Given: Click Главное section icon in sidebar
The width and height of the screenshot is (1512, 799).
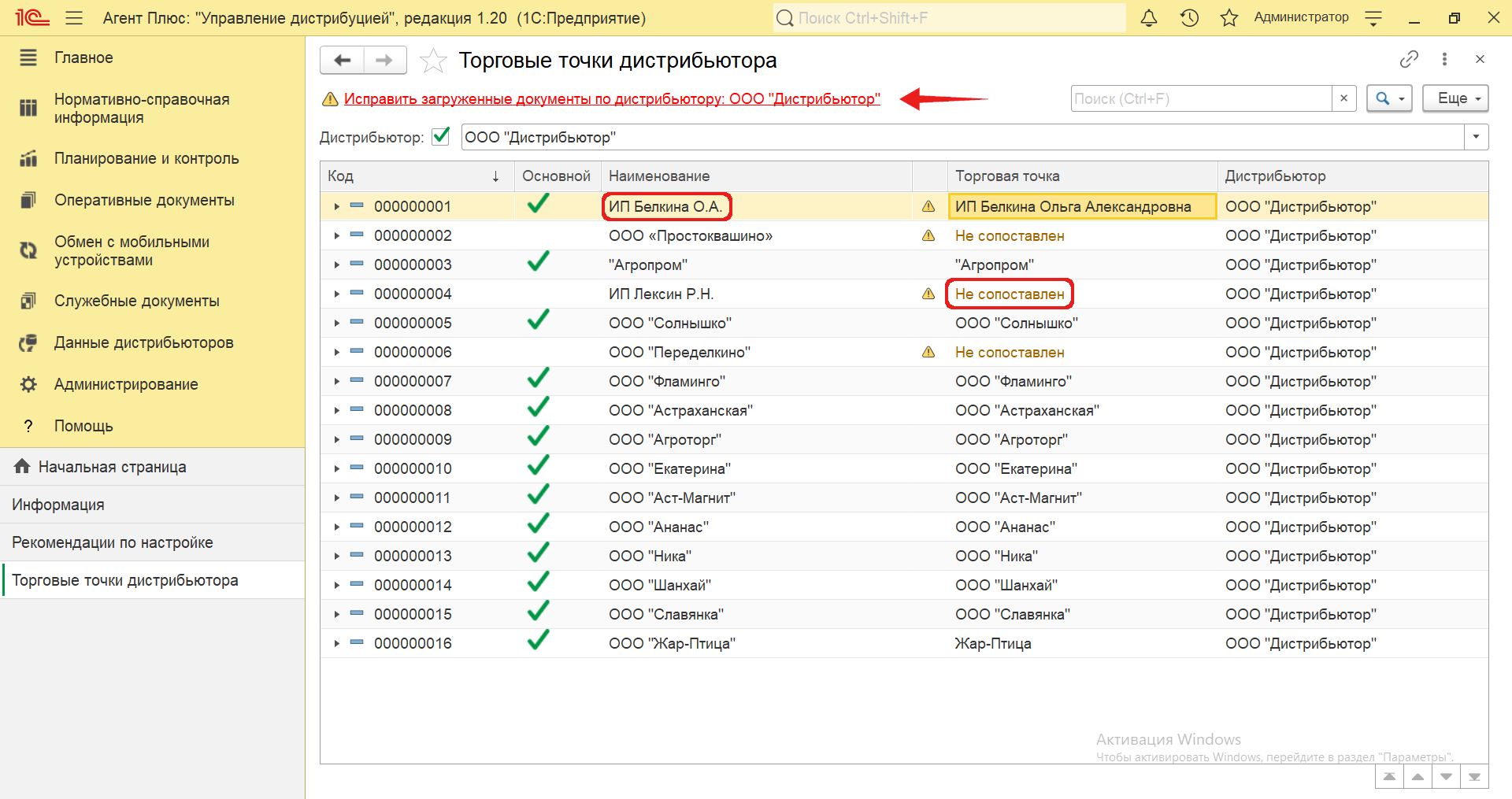Looking at the screenshot, I should click(28, 57).
